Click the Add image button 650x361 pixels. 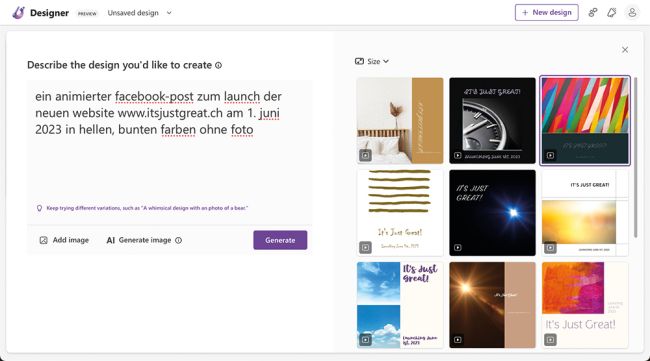coord(64,240)
